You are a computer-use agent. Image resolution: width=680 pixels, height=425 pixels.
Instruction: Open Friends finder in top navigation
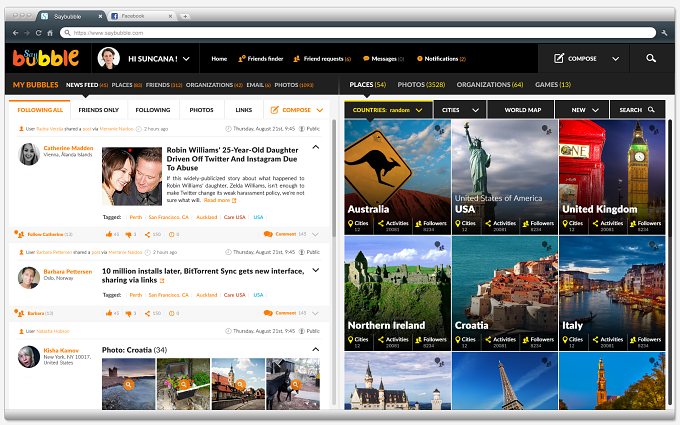coord(261,59)
